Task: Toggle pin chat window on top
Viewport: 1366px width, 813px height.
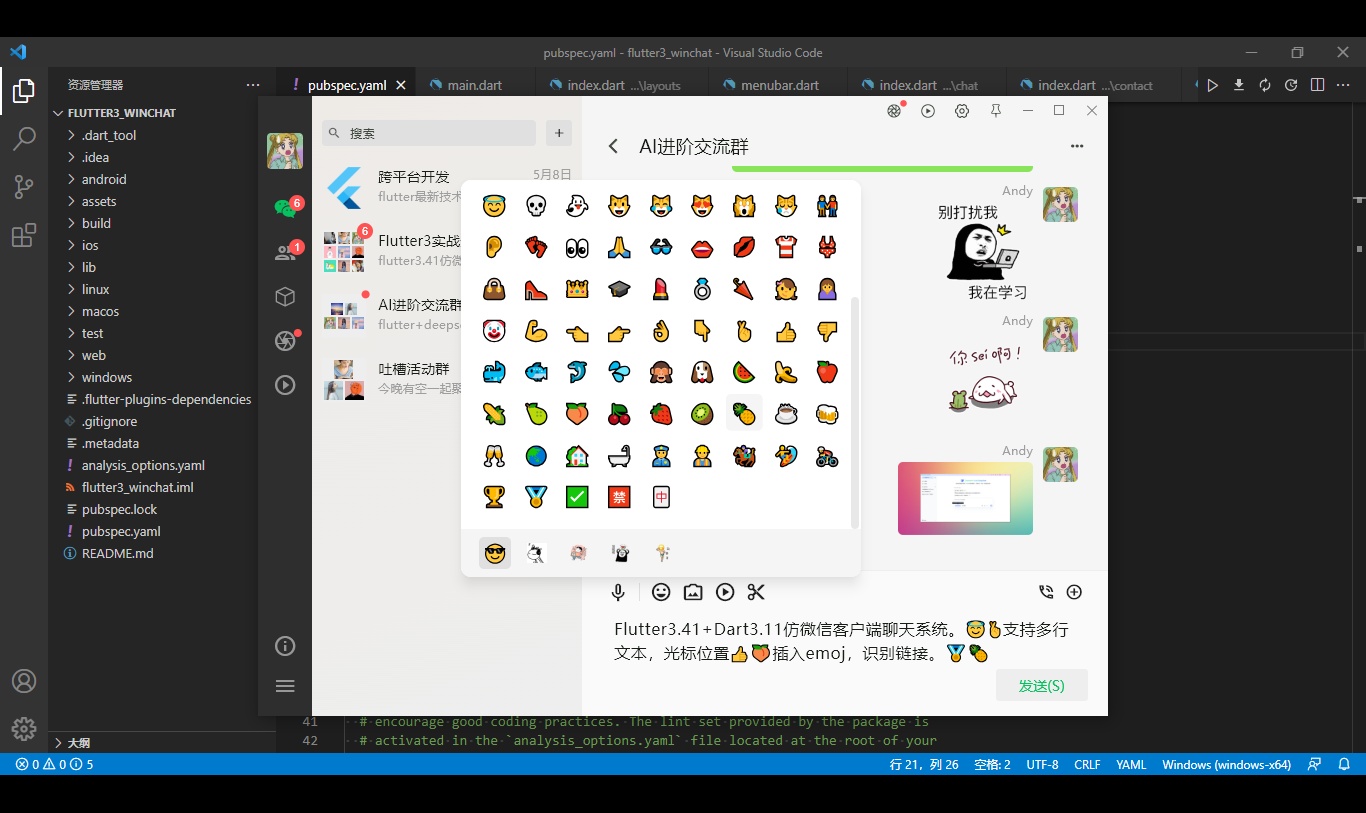Action: click(x=995, y=111)
